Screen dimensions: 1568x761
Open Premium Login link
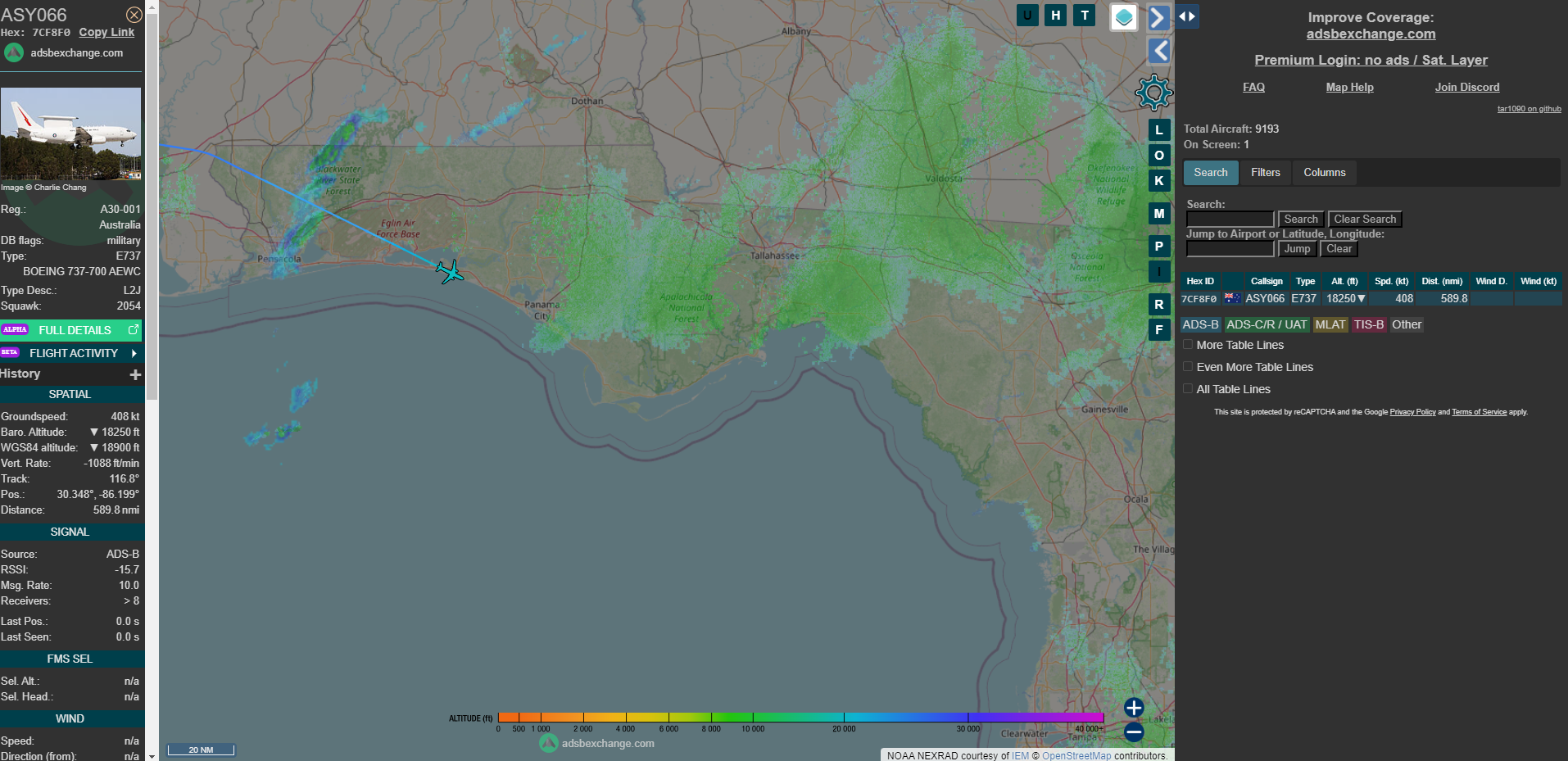click(x=1371, y=60)
